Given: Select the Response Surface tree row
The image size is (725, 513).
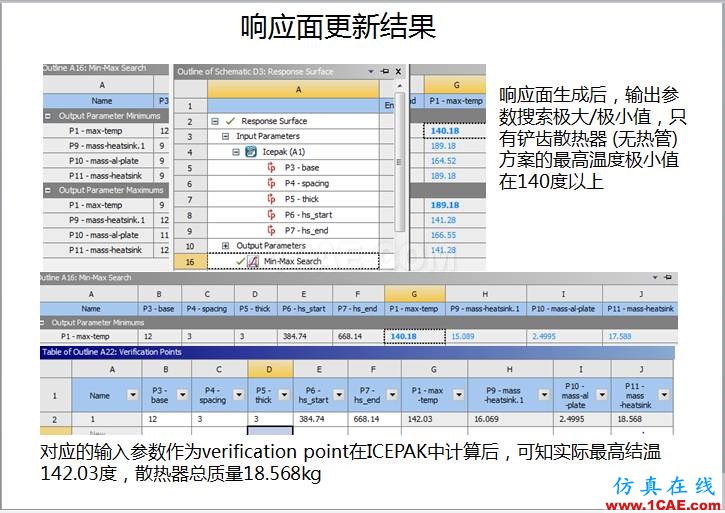Looking at the screenshot, I should point(293,121).
